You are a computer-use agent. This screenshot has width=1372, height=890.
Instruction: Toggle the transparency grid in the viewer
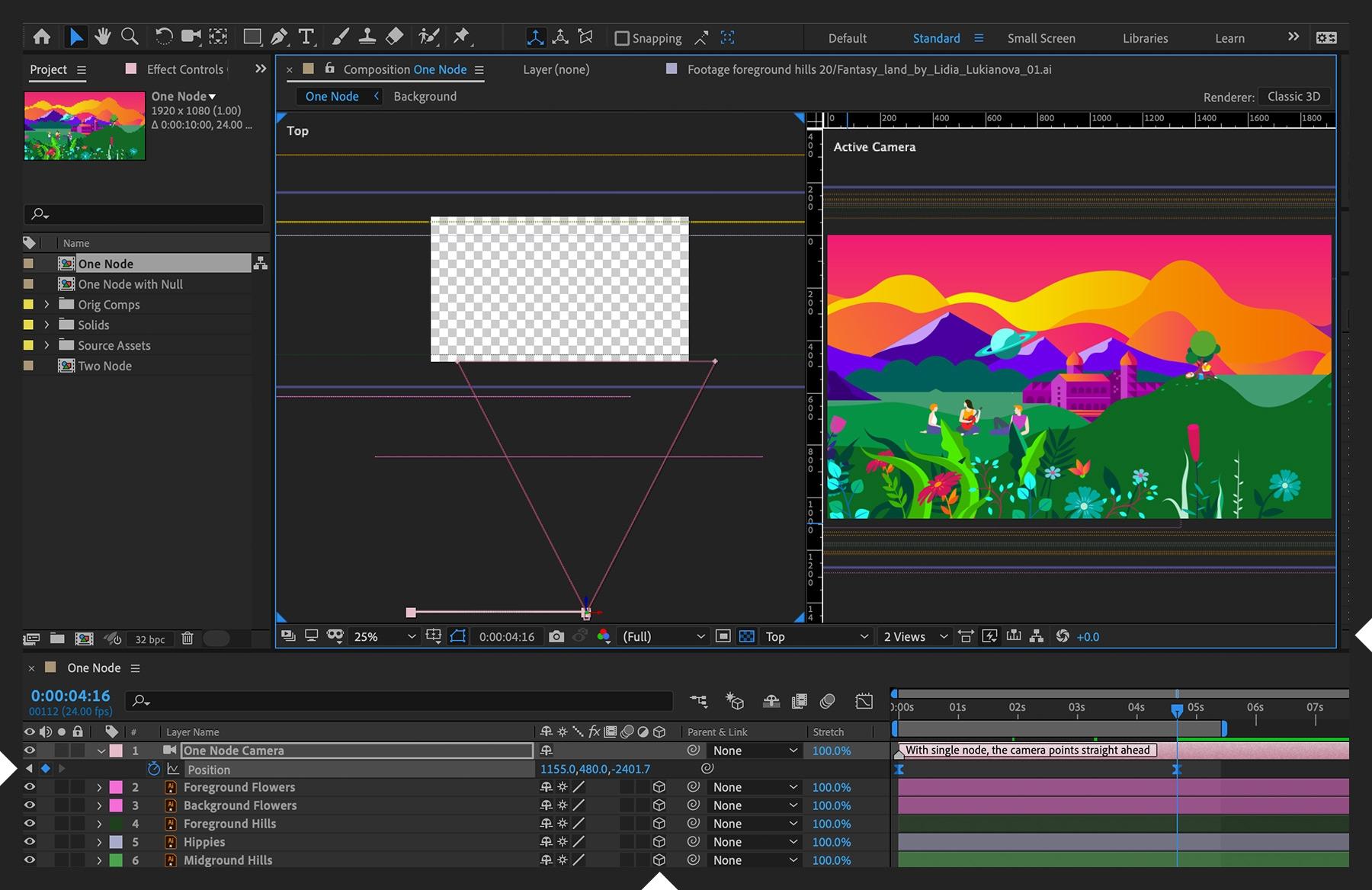click(x=747, y=636)
